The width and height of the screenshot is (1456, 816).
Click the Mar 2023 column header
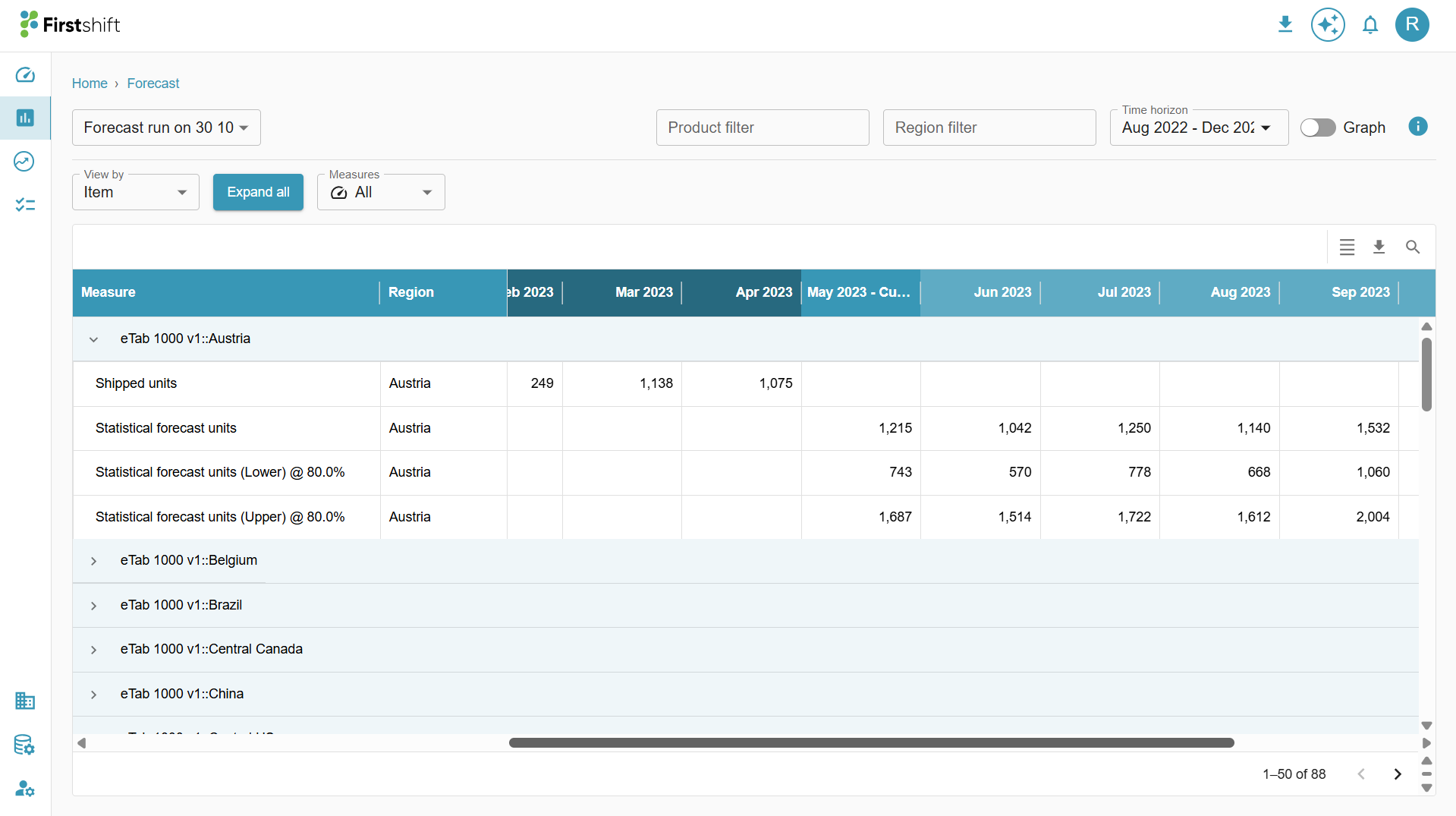(622, 292)
